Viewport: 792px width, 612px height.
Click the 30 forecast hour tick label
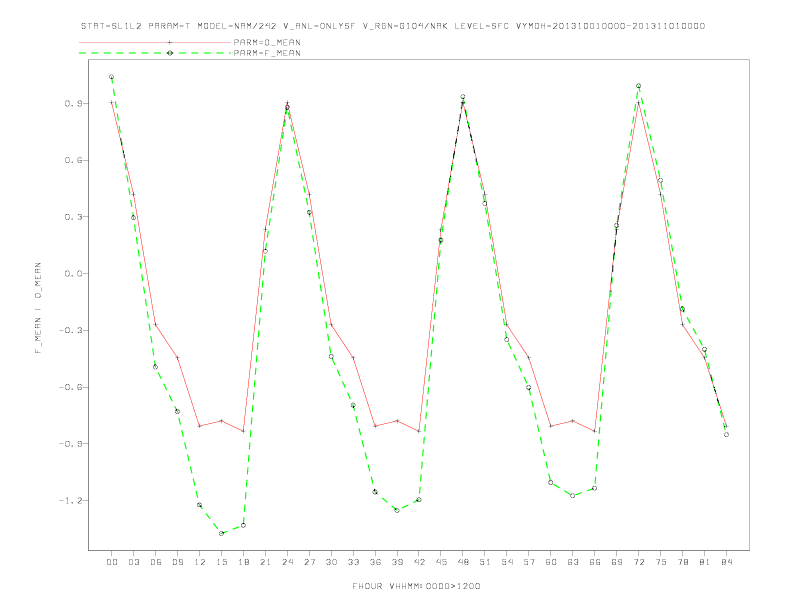click(x=331, y=562)
